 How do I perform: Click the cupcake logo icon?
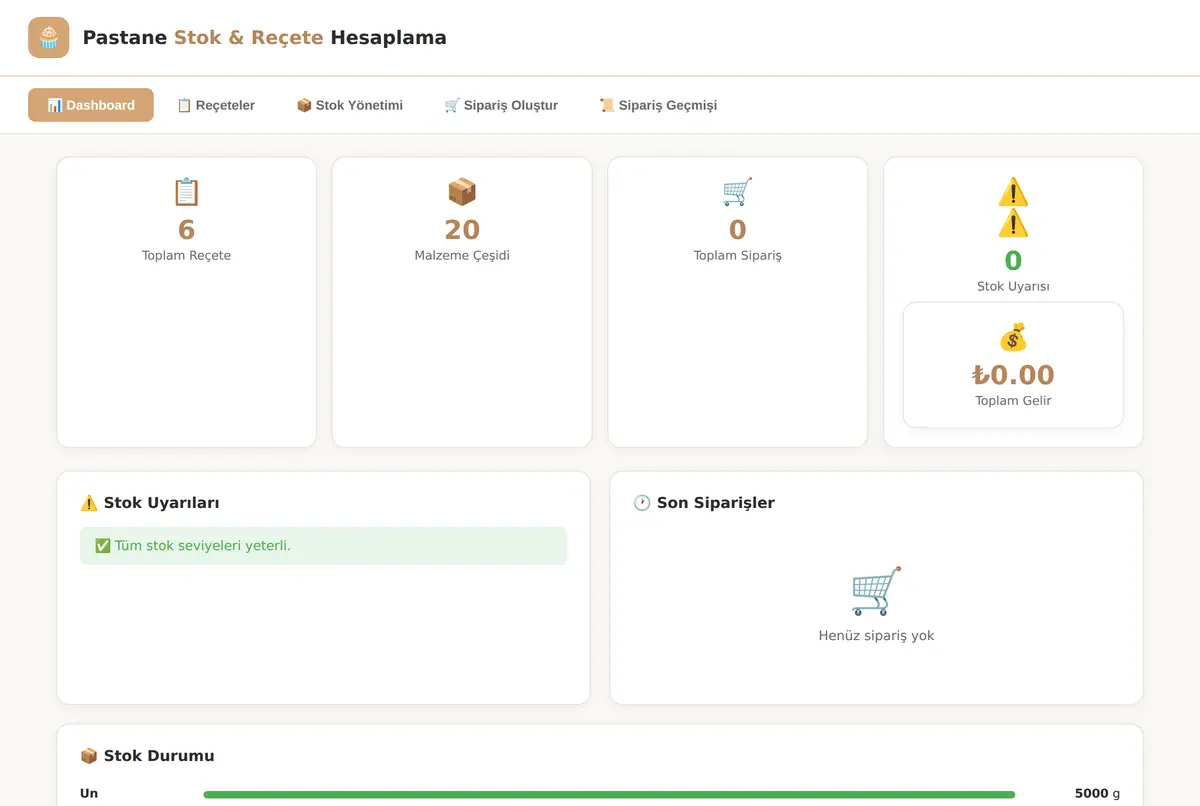tap(49, 38)
